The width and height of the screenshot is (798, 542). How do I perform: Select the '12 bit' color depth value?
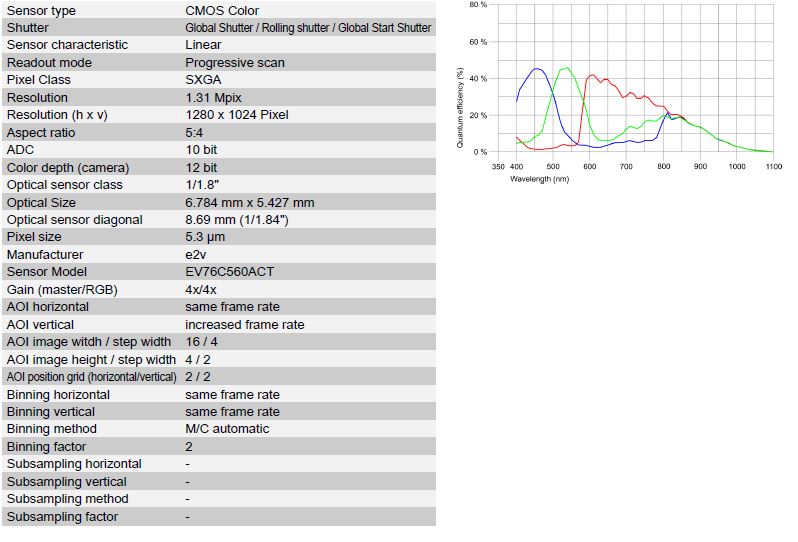201,167
